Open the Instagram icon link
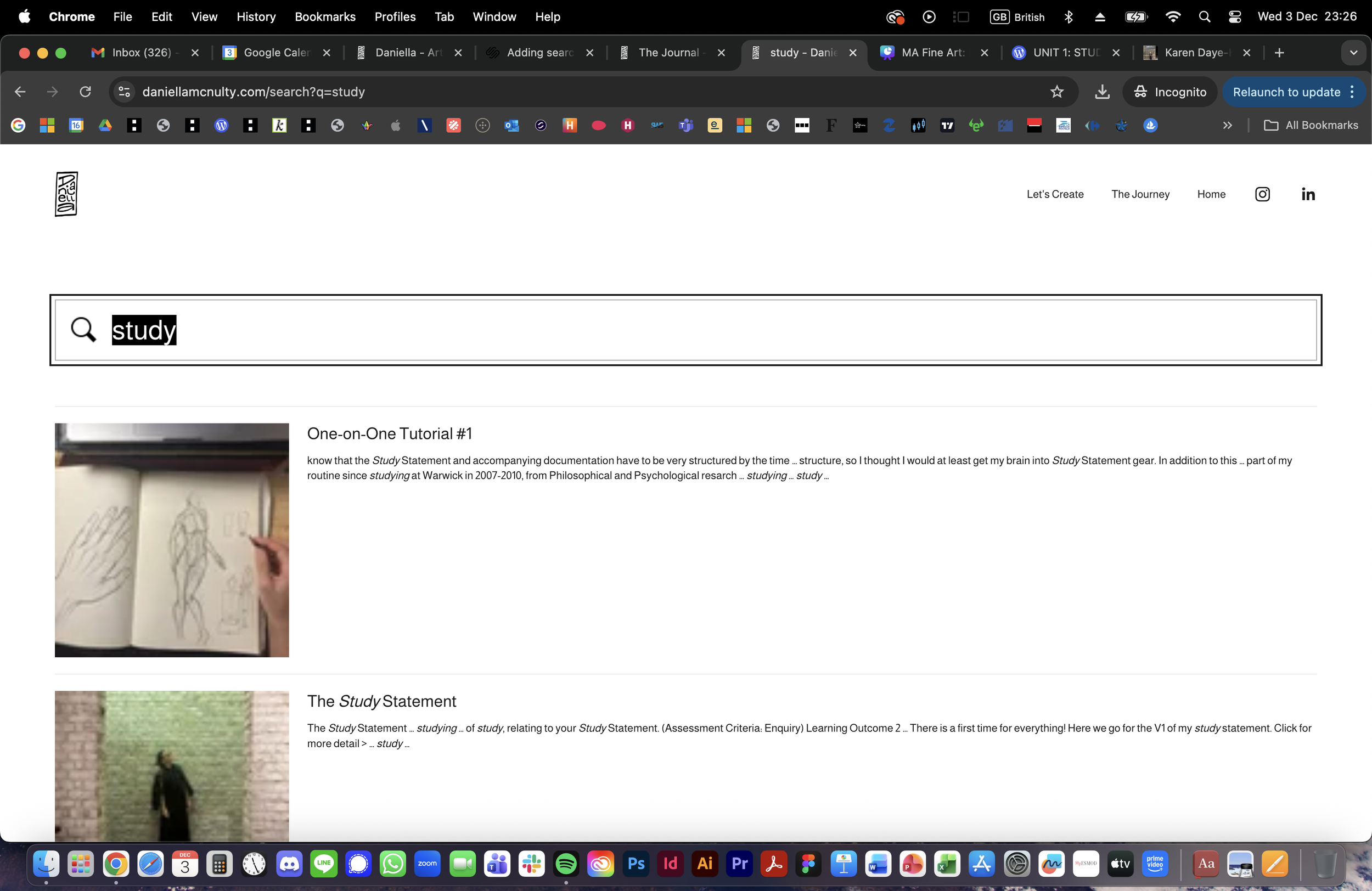 coord(1262,194)
